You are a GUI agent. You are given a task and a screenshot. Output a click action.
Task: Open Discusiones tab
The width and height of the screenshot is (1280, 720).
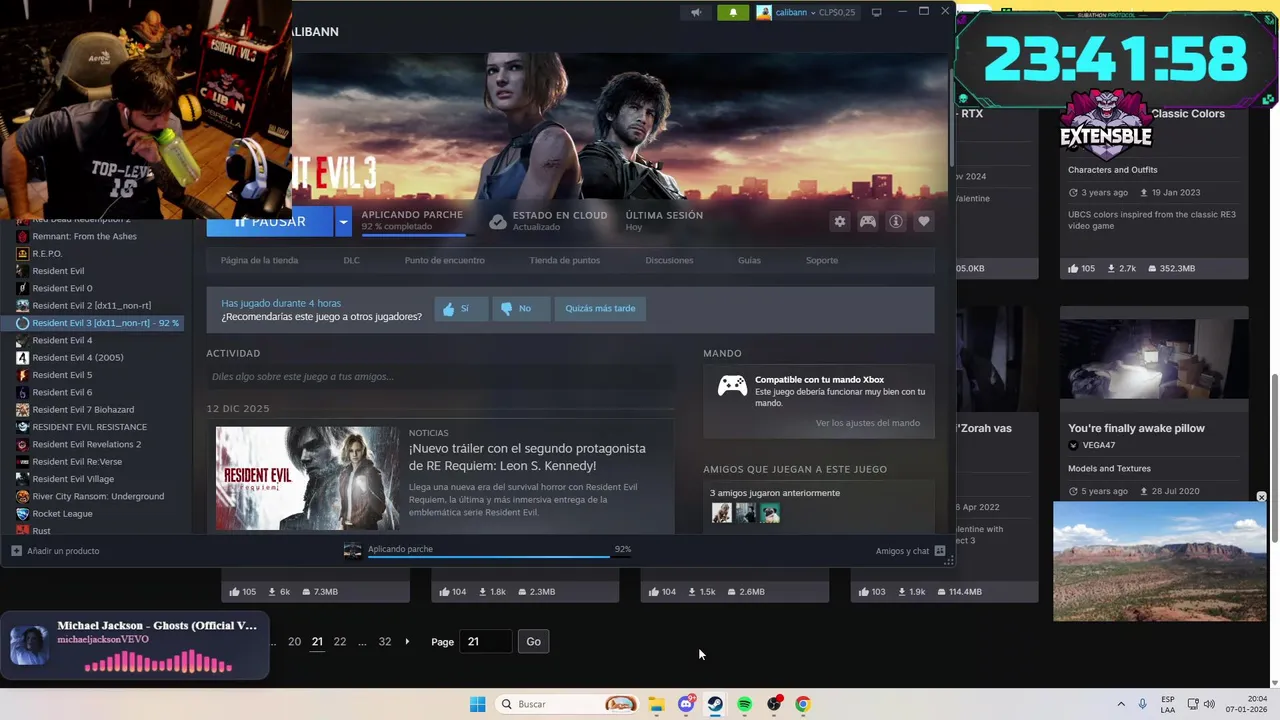click(x=669, y=260)
